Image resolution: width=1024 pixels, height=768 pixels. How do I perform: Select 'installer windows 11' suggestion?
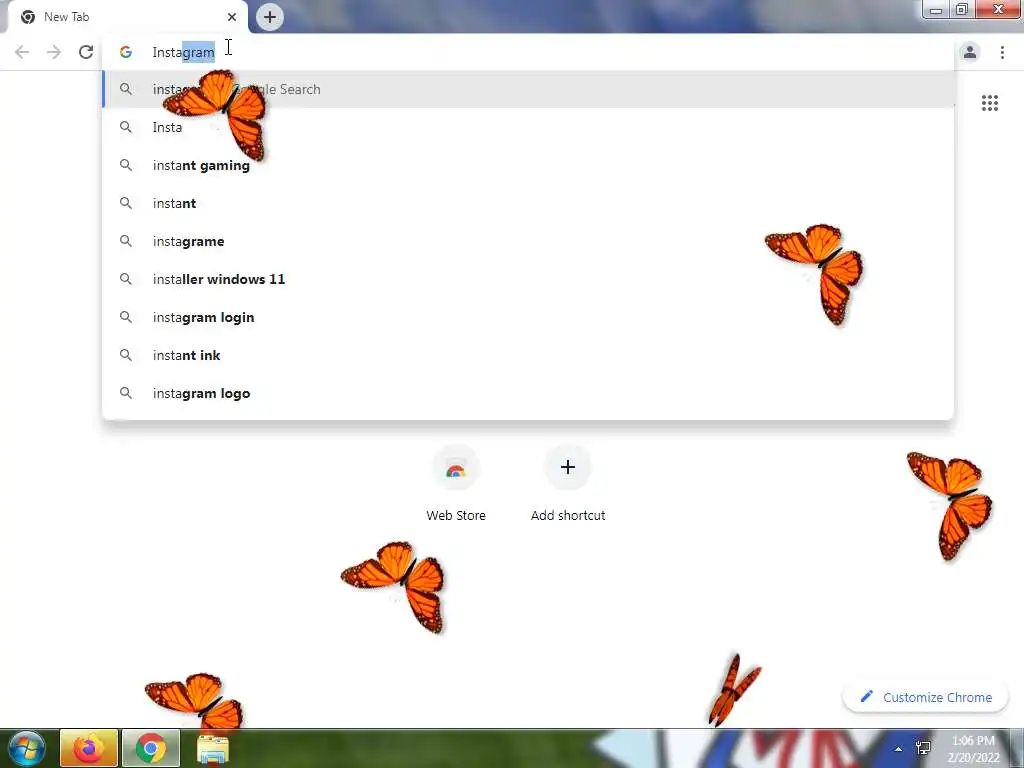pos(528,279)
